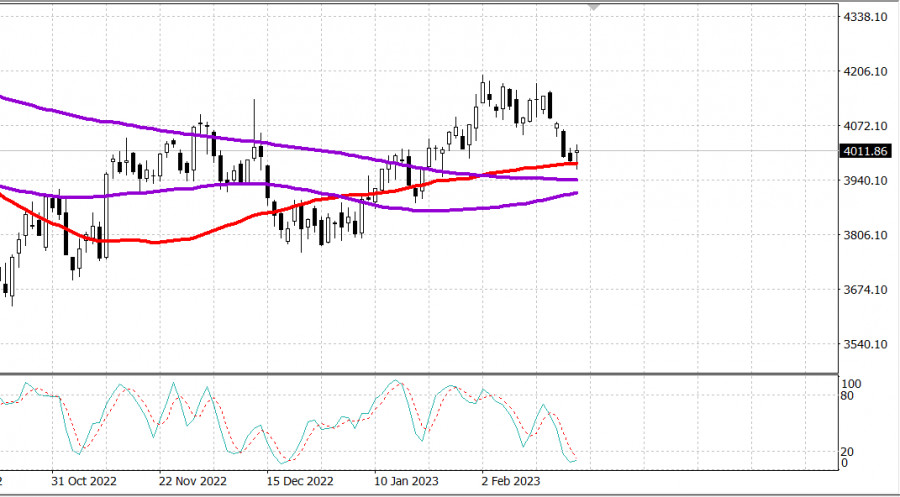Select the 22 Nov 2022 date label
This screenshot has width=900, height=497.
(x=194, y=480)
